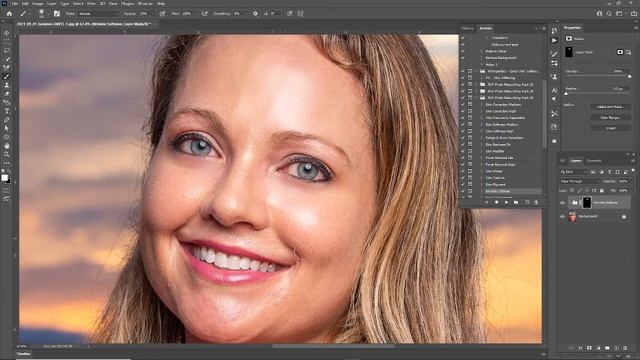Viewport: 640px width, 360px height.
Task: Click the foreground color swatch
Action: pos(4,178)
